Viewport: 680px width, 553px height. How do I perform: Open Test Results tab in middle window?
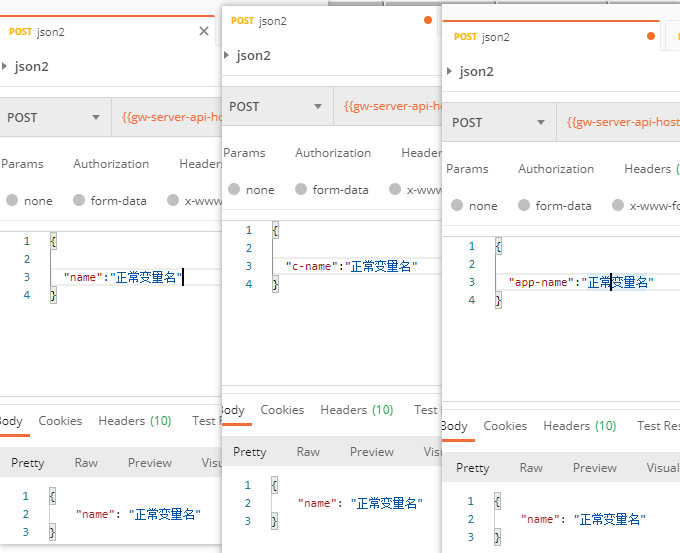click(x=428, y=410)
